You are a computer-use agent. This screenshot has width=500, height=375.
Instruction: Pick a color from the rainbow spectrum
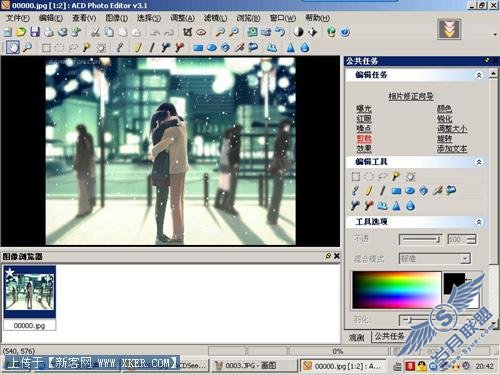(397, 290)
